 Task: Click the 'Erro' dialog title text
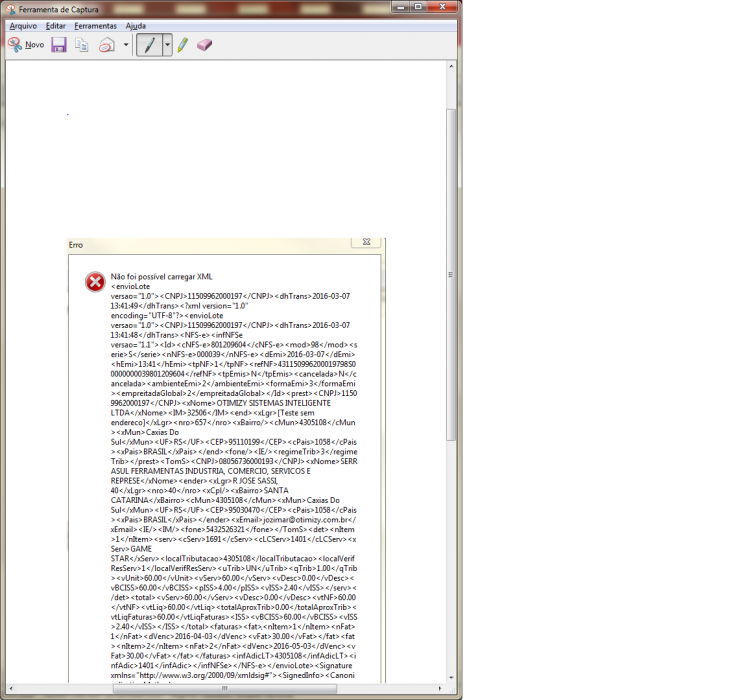coord(76,245)
